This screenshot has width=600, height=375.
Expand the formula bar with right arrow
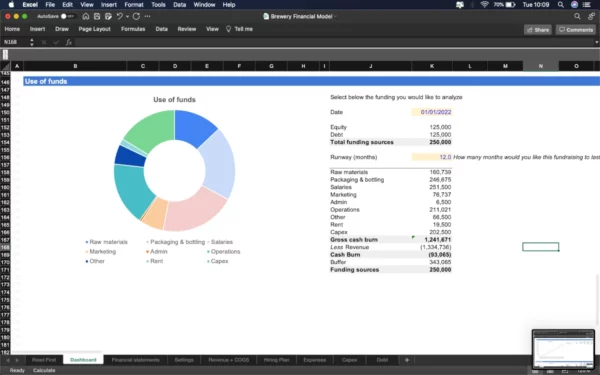pos(596,42)
